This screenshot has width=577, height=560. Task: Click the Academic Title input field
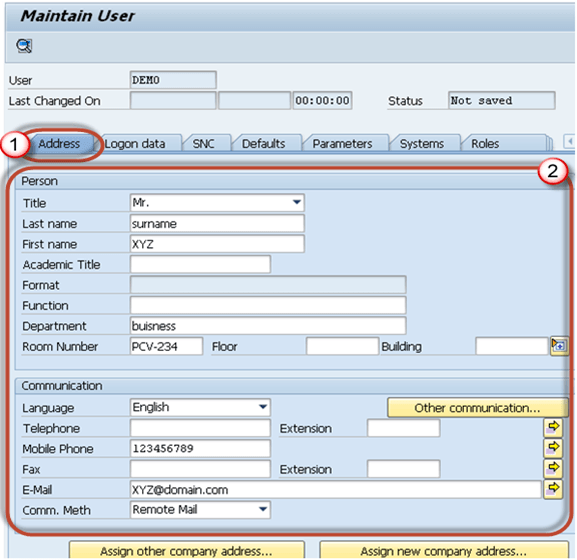[200, 264]
